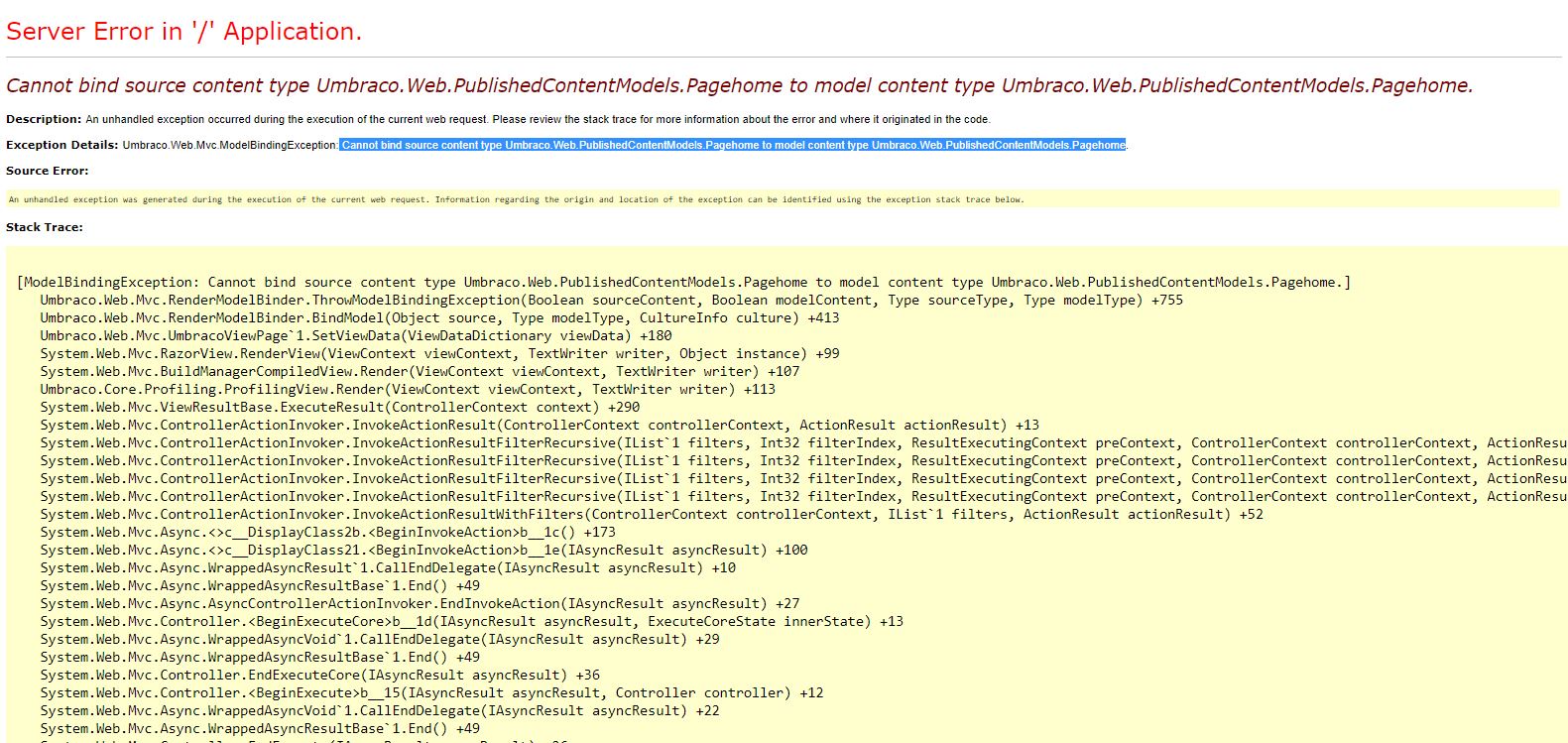Click the '<>c__DisplayClass2b' stack line
This screenshot has height=743, width=1568.
(327, 533)
